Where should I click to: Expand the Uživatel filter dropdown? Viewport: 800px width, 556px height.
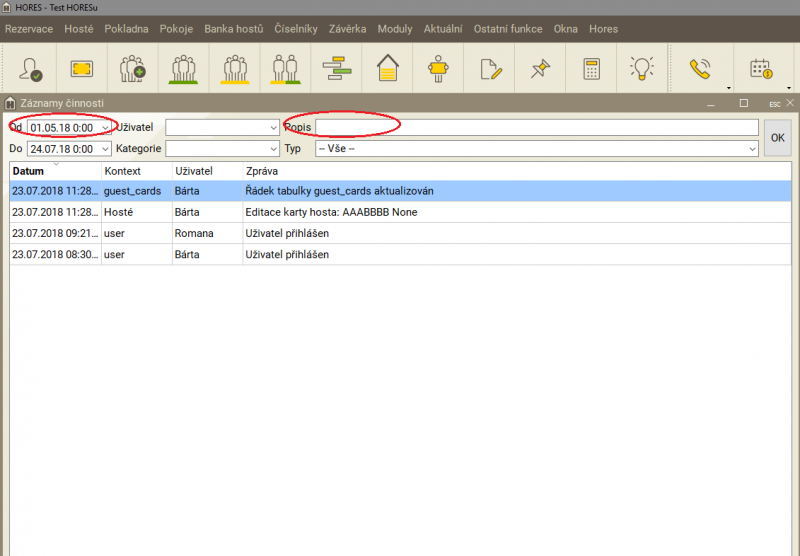tap(274, 128)
